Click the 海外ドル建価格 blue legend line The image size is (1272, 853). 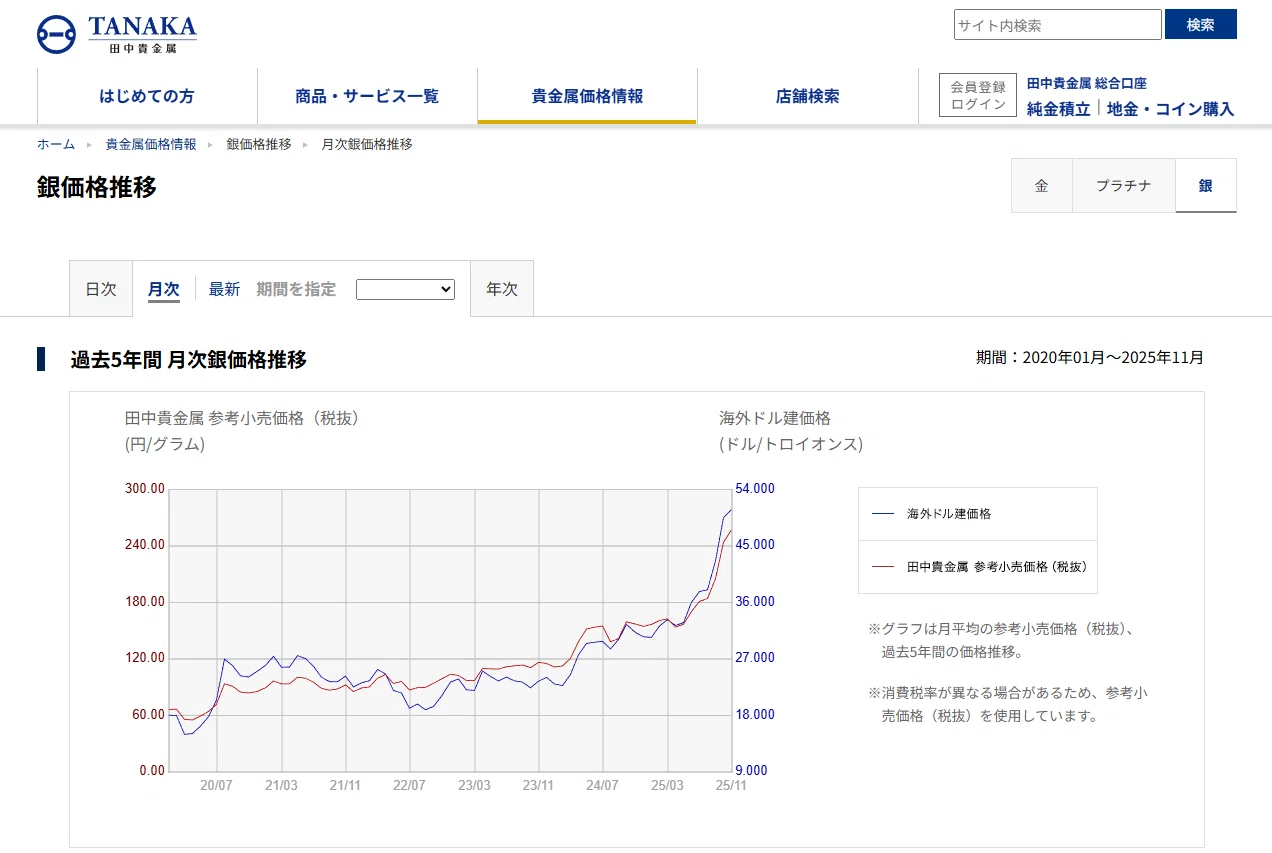[x=883, y=513]
